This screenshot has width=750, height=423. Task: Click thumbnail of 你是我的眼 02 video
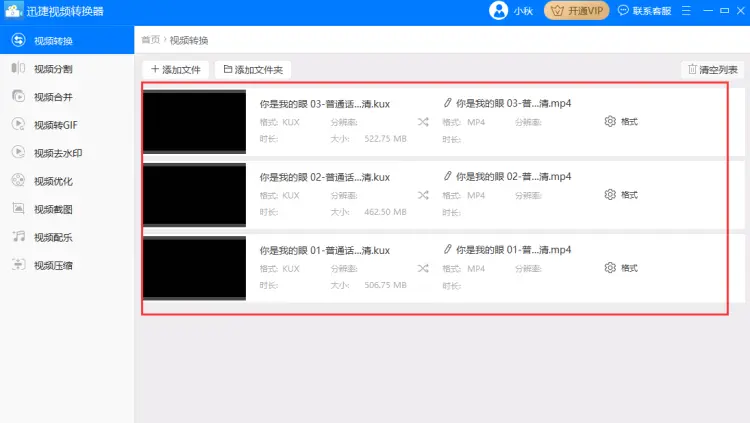195,195
